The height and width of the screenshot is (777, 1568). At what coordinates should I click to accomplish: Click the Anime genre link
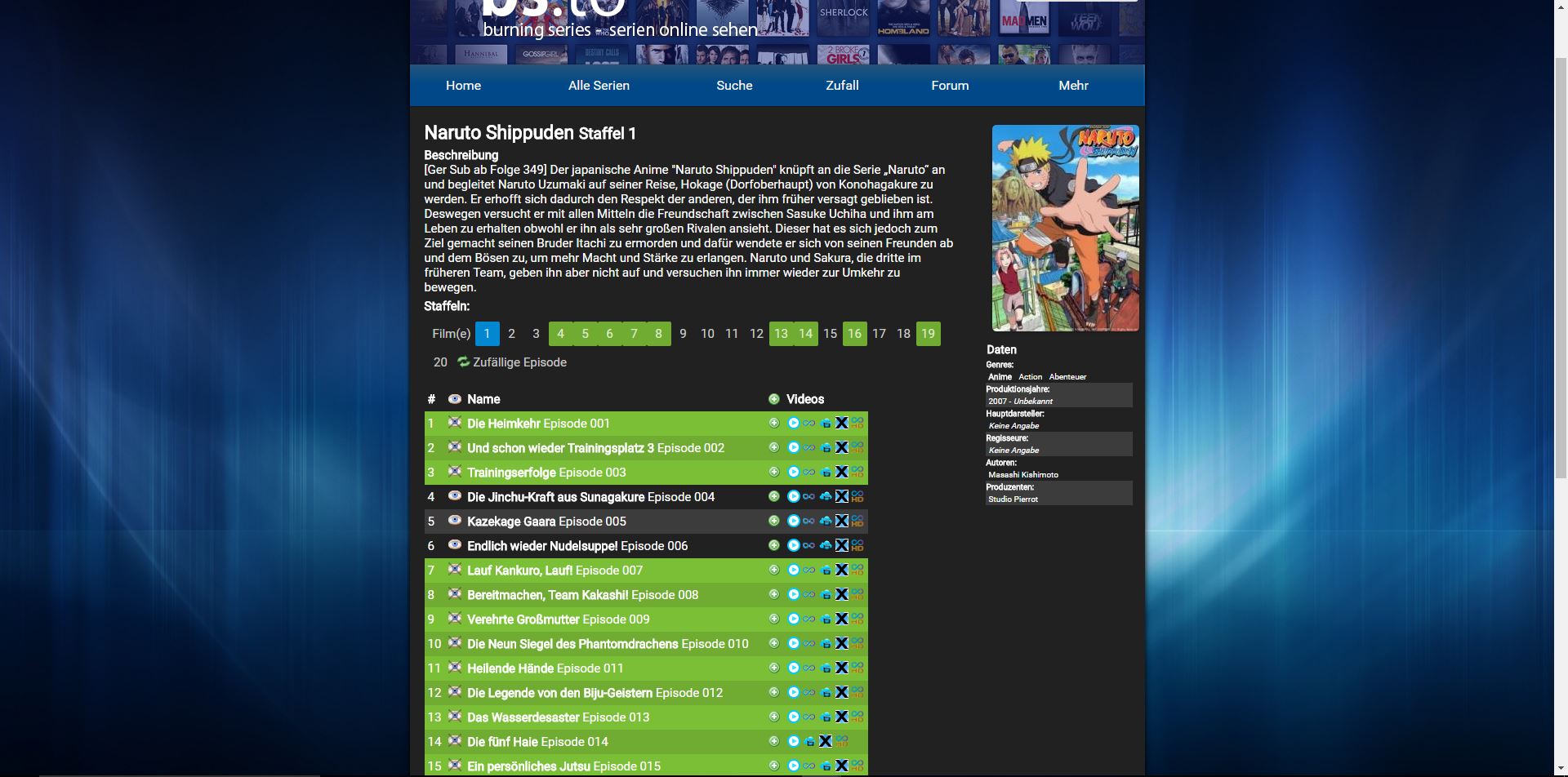[1000, 376]
